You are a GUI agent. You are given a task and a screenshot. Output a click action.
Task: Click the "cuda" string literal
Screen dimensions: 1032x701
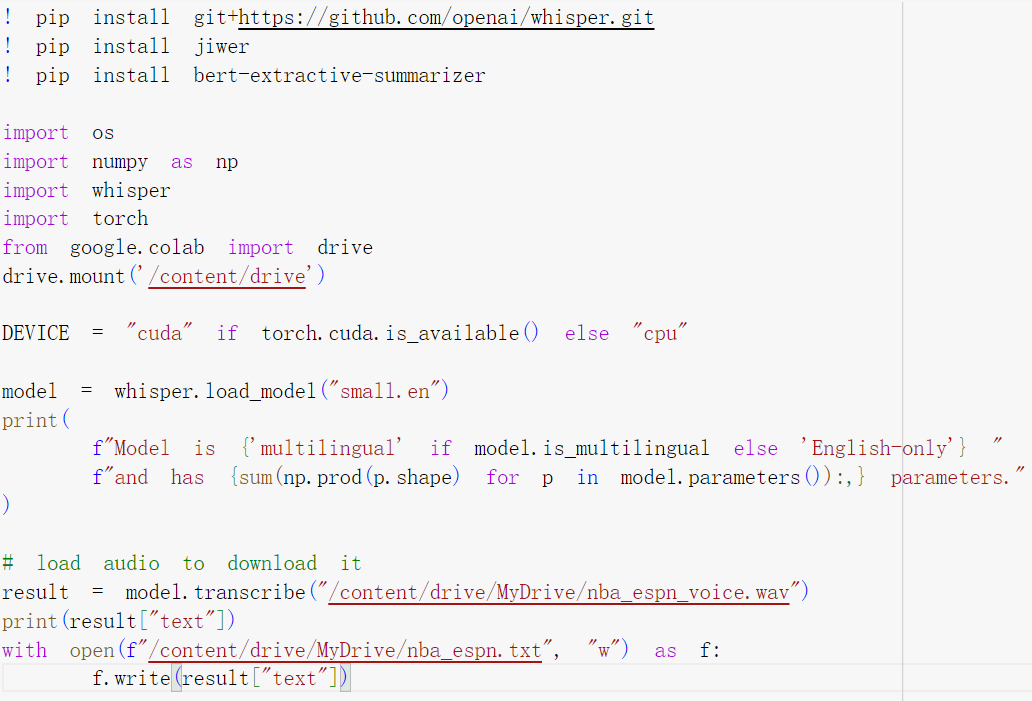pyautogui.click(x=159, y=333)
